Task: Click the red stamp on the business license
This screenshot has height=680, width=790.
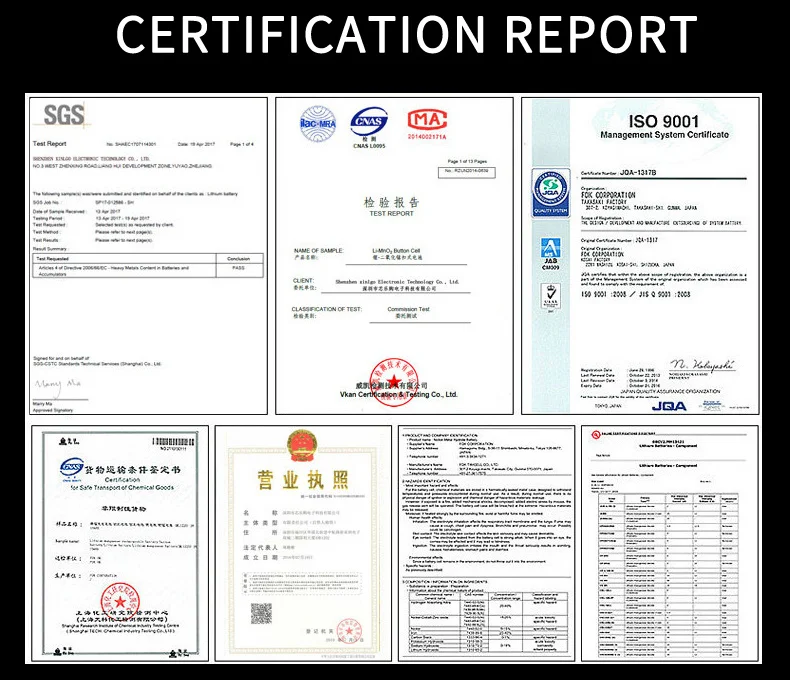Action: coord(349,631)
